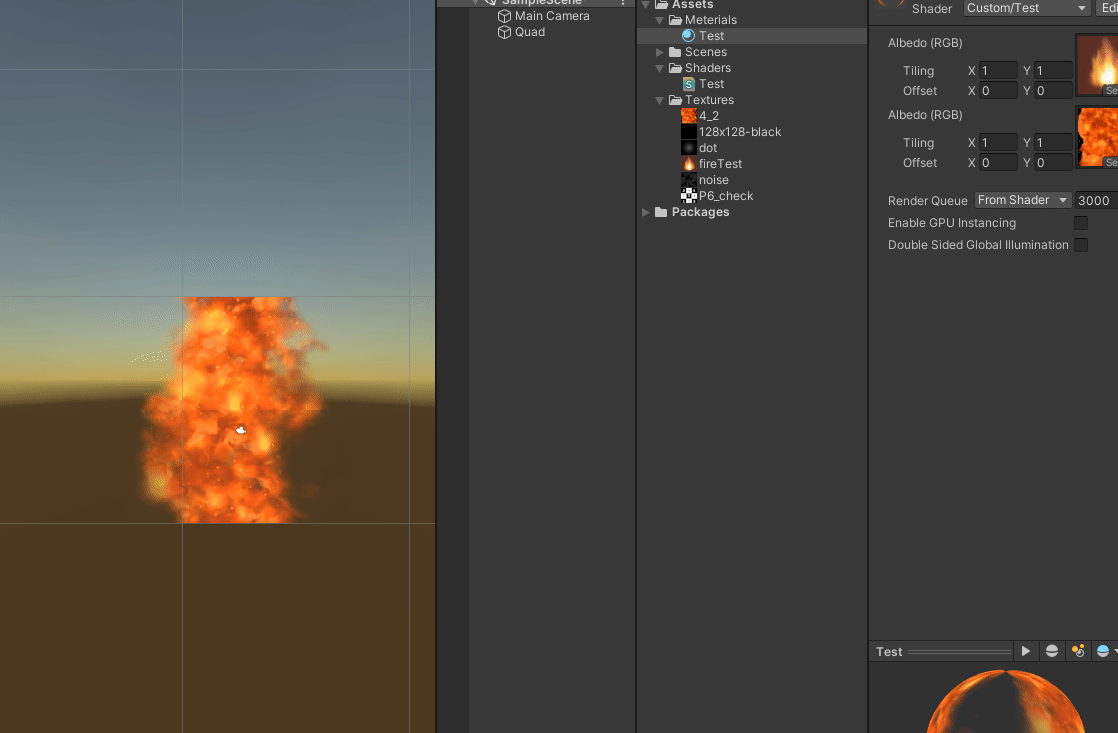Select the Quad cube icon

[504, 32]
